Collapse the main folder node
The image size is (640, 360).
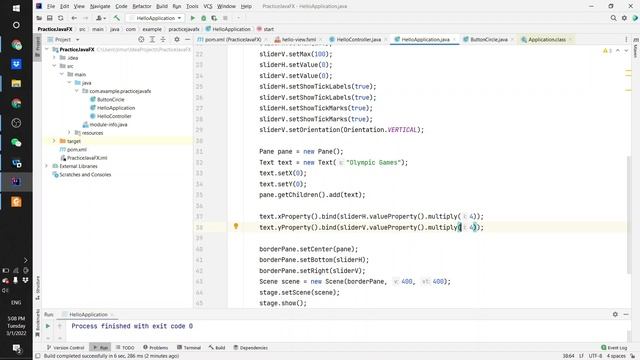(x=62, y=74)
